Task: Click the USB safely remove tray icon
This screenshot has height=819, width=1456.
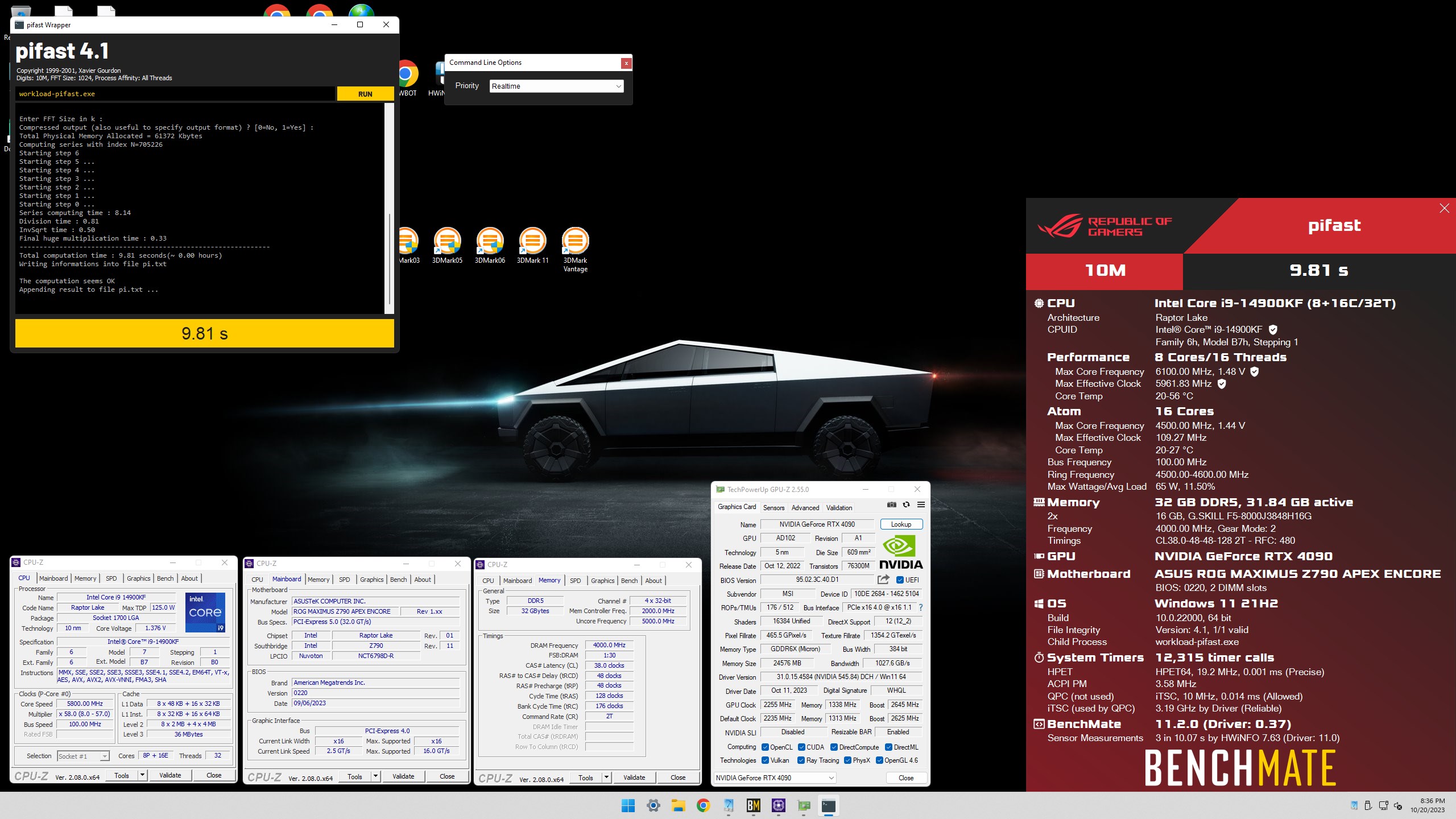Action: 1368,805
